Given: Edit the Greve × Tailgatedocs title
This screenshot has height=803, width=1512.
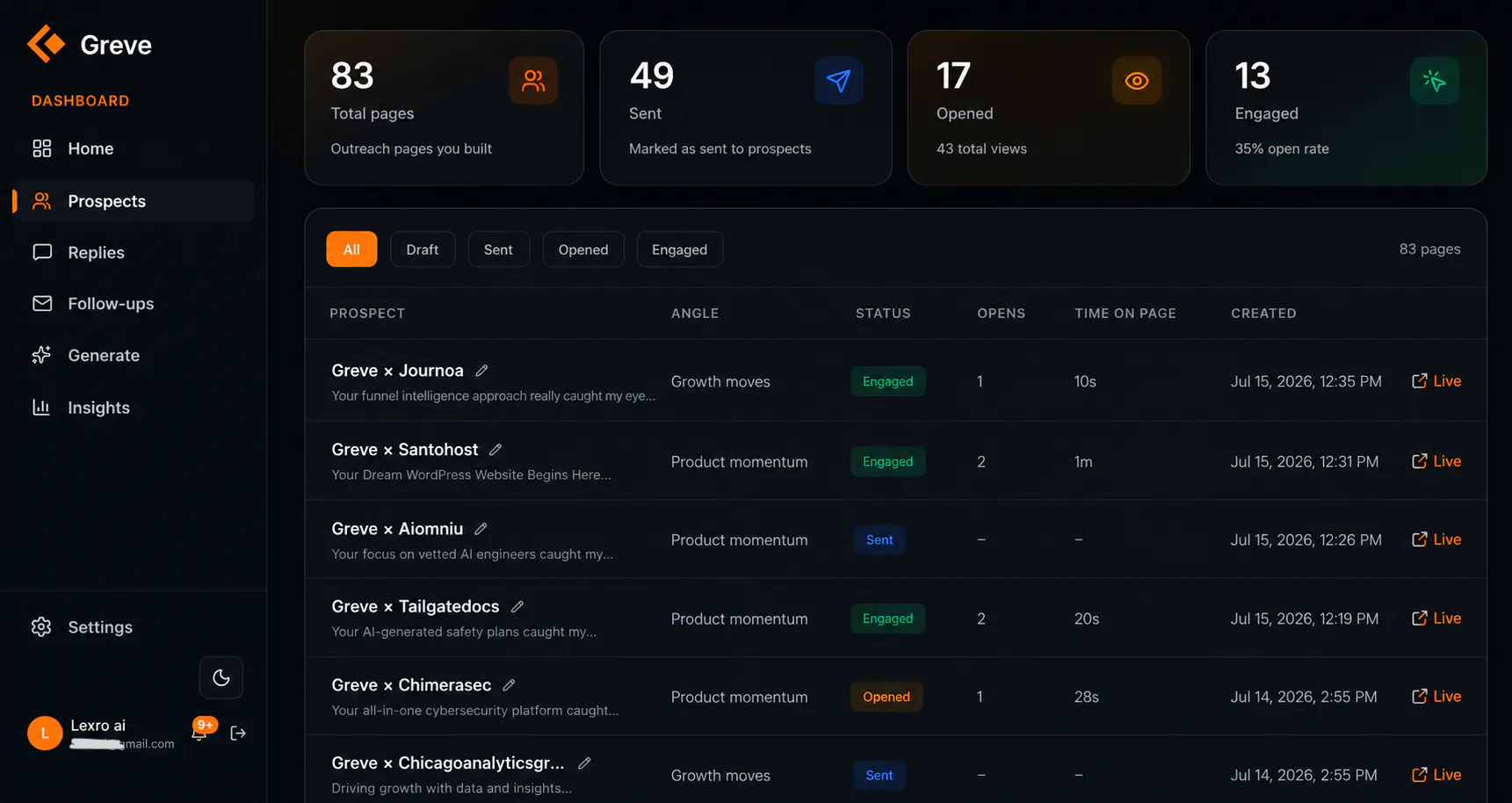Looking at the screenshot, I should [517, 606].
